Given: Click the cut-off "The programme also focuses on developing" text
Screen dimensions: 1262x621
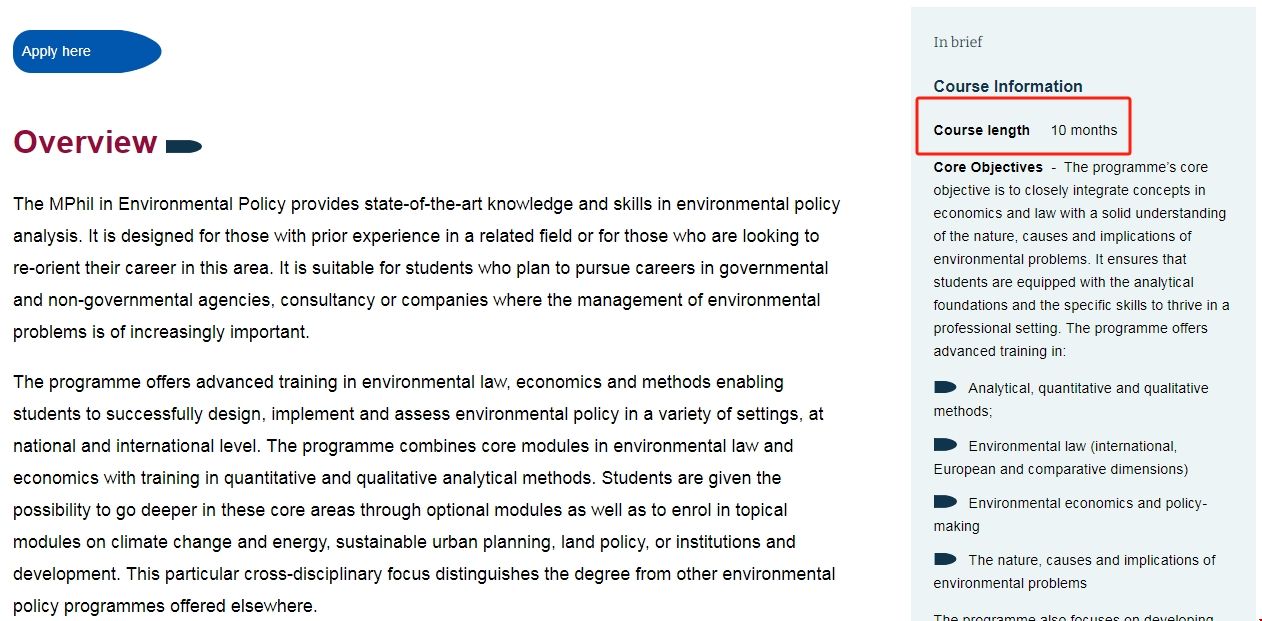Looking at the screenshot, I should point(1073,617).
